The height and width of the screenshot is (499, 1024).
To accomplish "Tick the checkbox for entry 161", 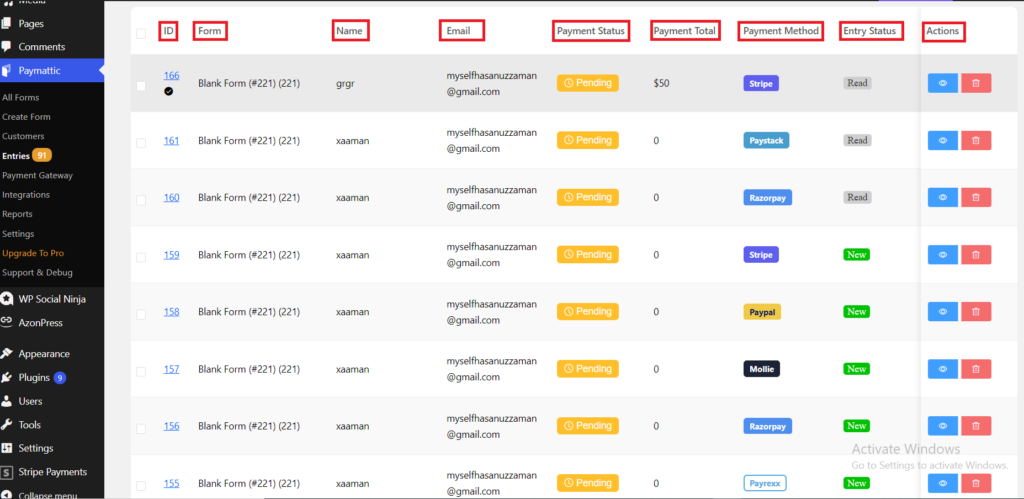I will pos(141,143).
